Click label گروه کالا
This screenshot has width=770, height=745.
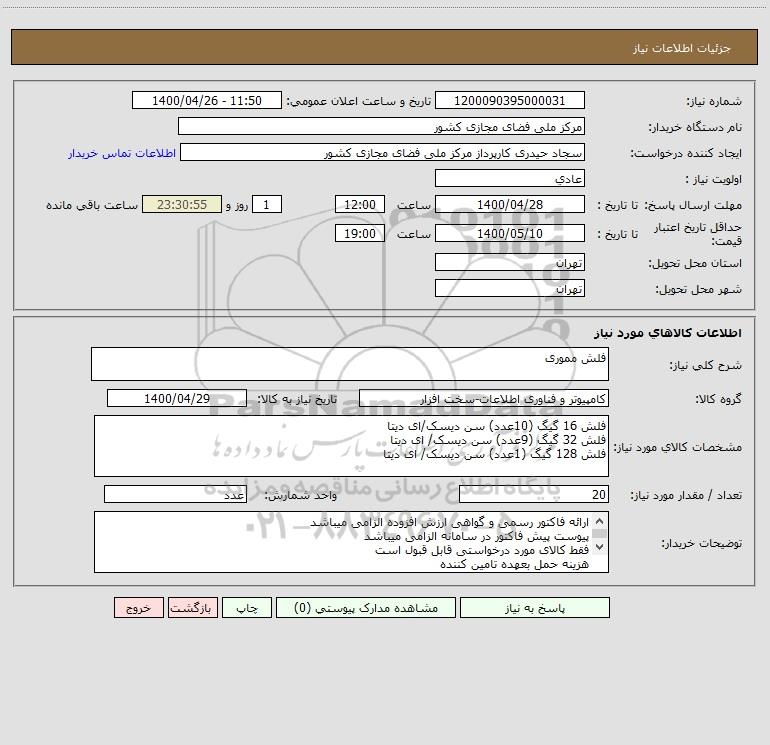point(718,399)
